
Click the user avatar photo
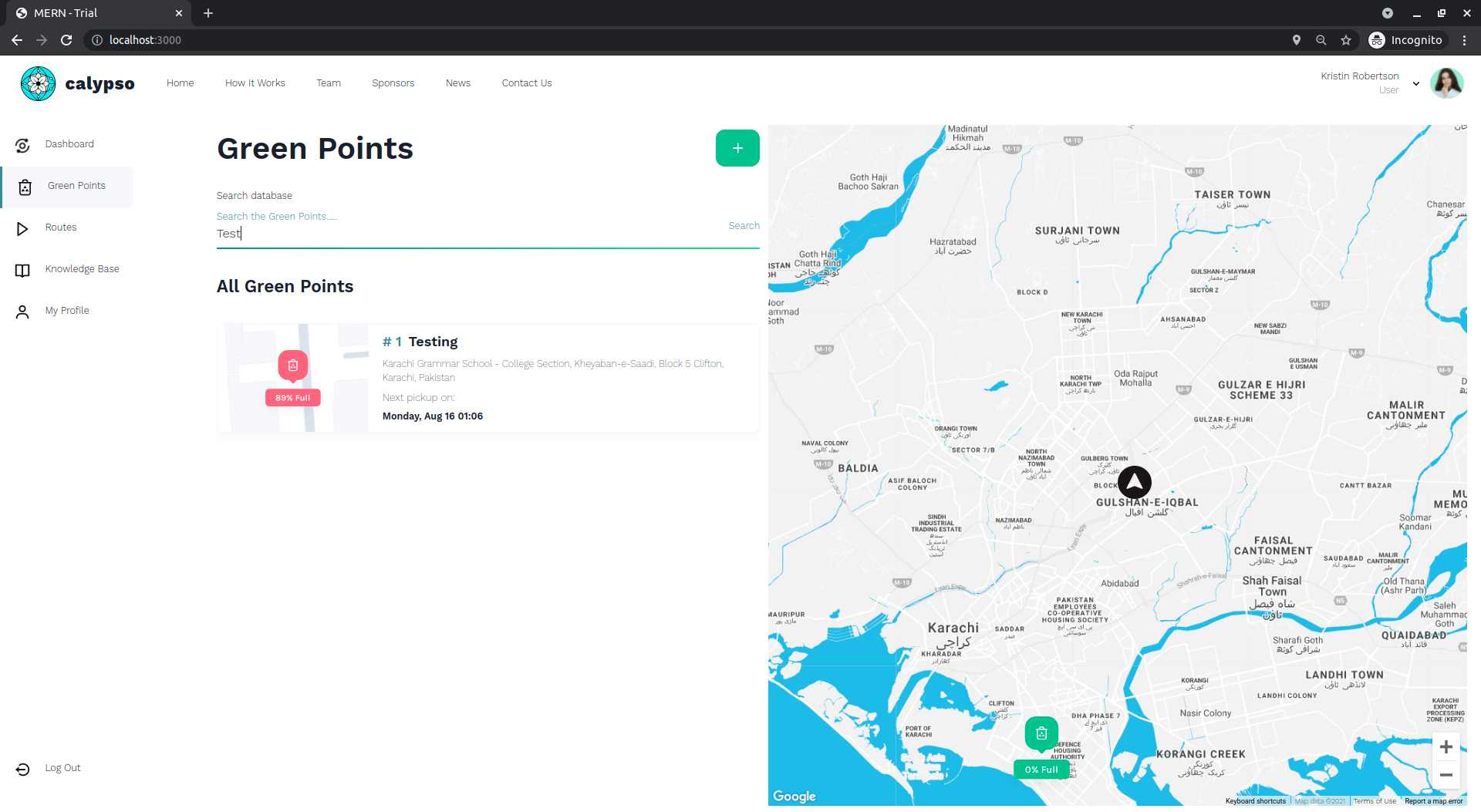(x=1446, y=83)
